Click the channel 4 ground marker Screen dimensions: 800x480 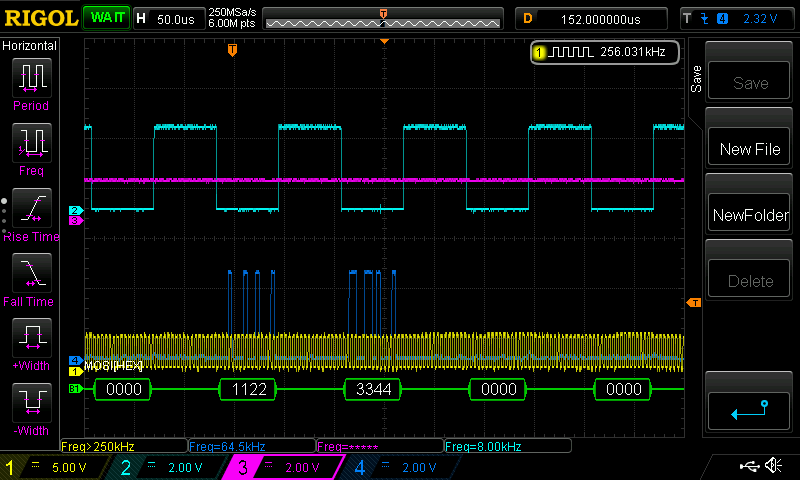click(76, 361)
